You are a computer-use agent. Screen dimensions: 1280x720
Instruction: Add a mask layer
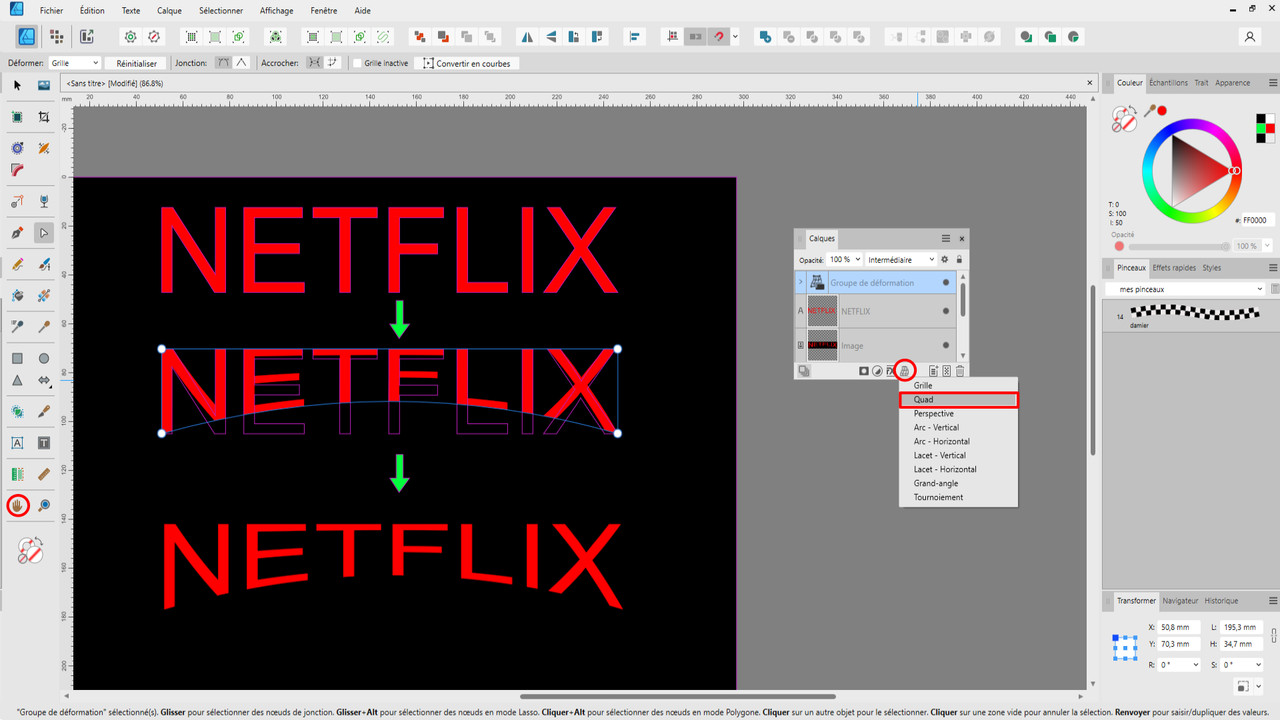[864, 371]
